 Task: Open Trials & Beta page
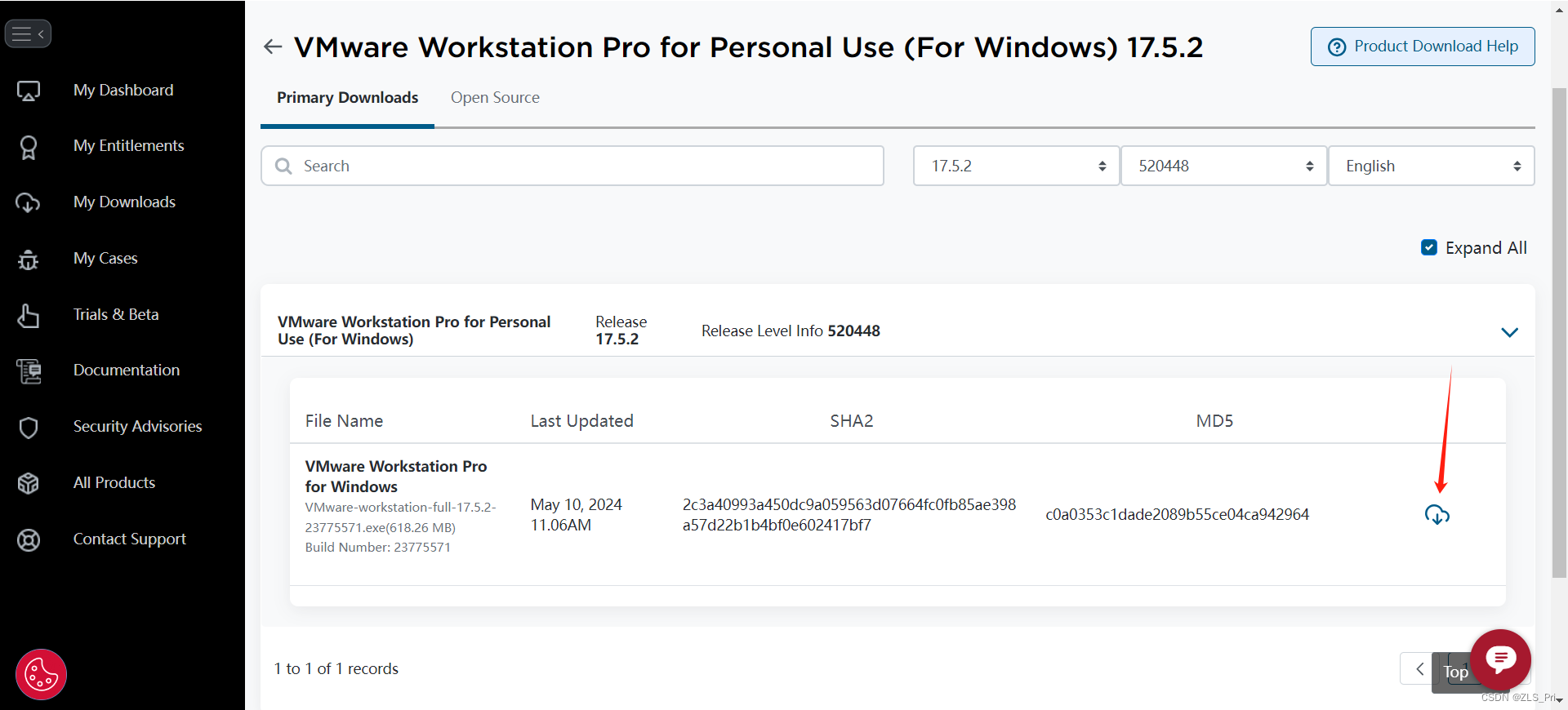tap(116, 314)
